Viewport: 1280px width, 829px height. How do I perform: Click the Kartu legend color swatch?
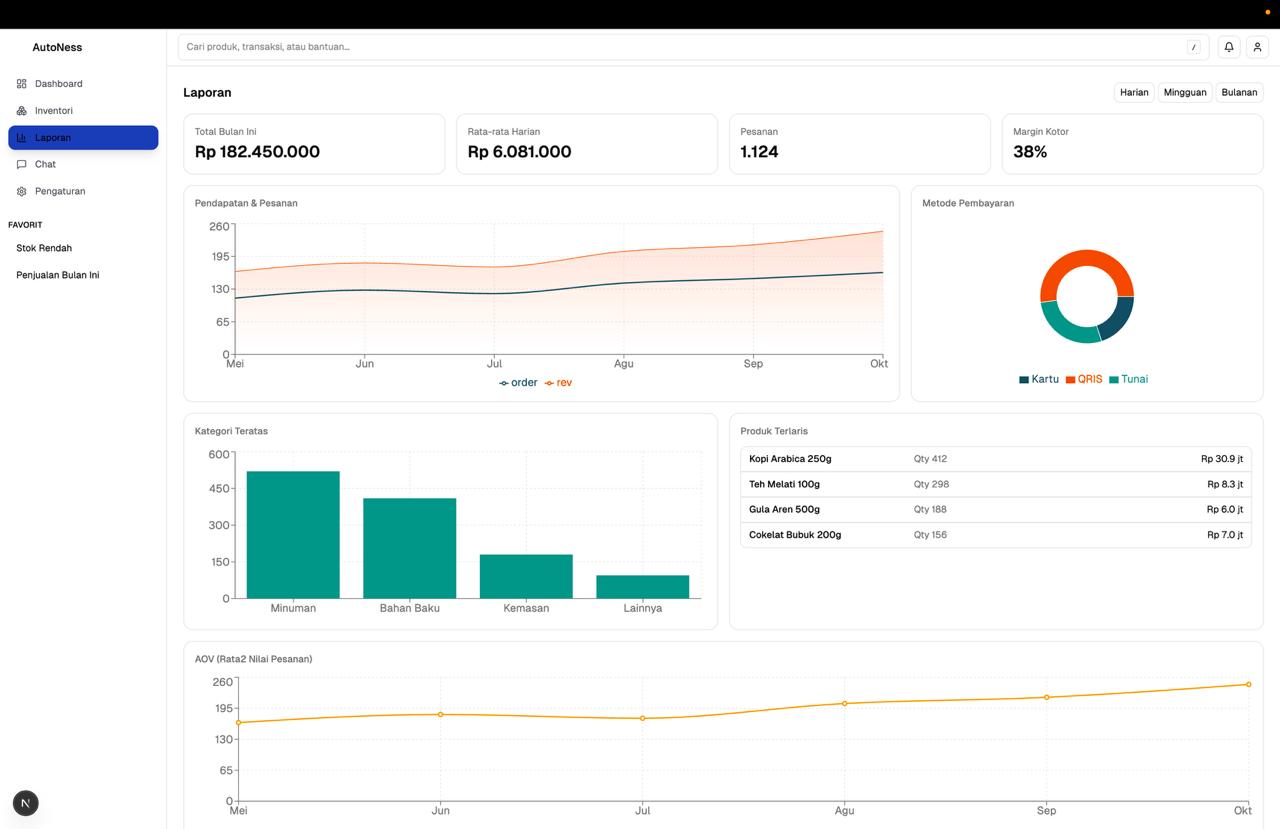pos(1024,380)
